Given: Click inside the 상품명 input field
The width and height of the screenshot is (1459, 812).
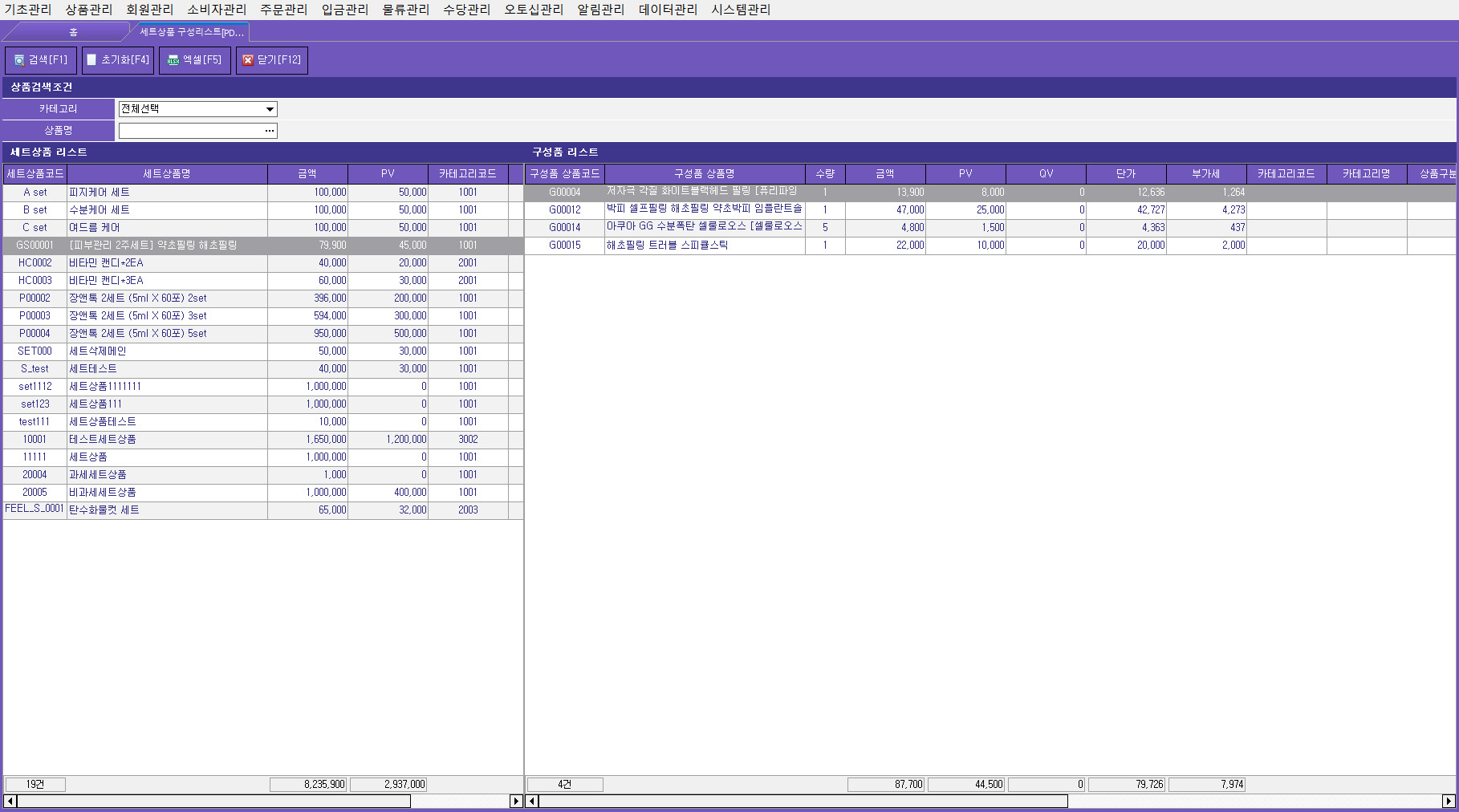Looking at the screenshot, I should tap(190, 131).
